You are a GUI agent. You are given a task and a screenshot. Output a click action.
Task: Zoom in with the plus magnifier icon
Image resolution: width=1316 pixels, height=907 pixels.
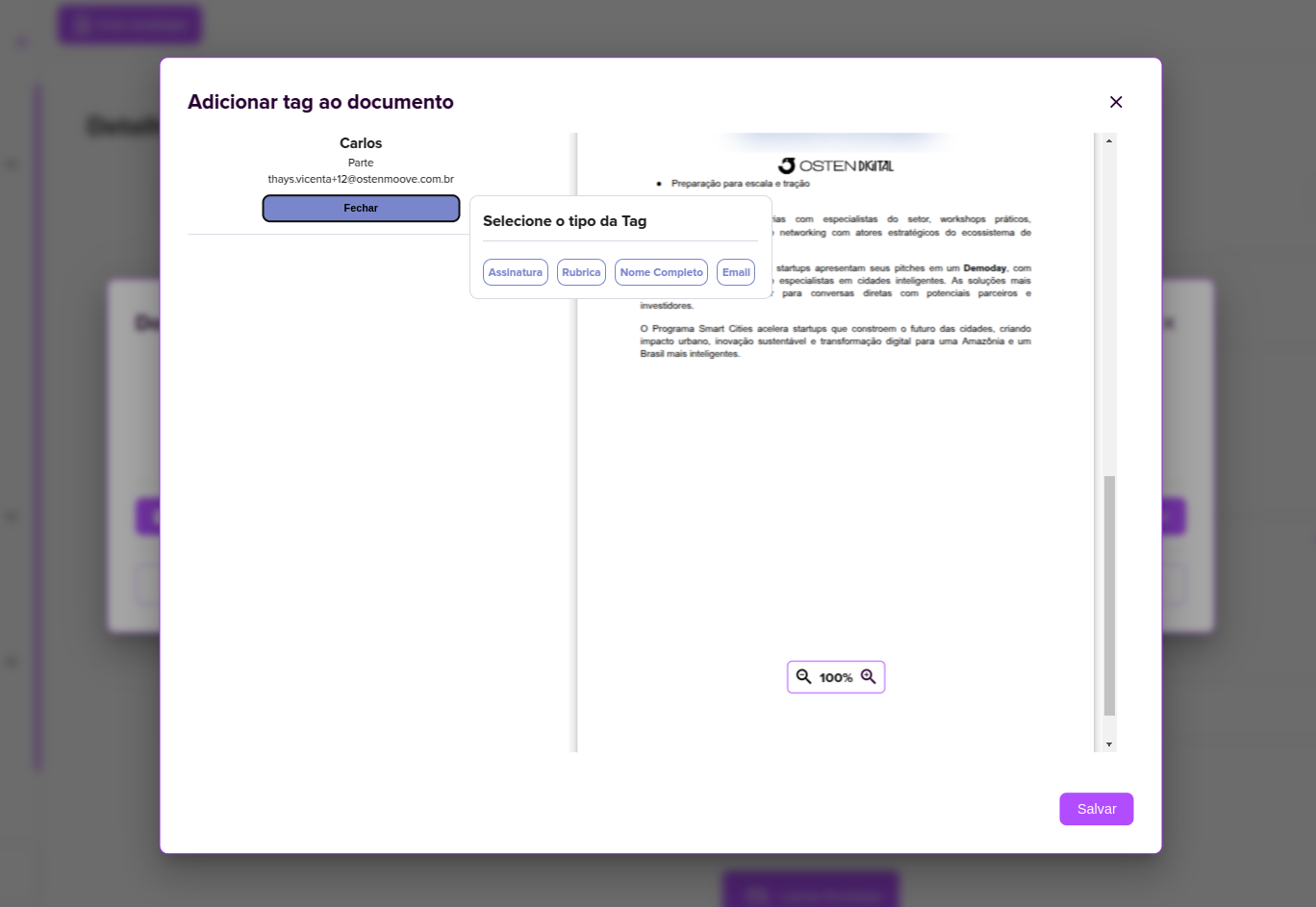click(868, 676)
